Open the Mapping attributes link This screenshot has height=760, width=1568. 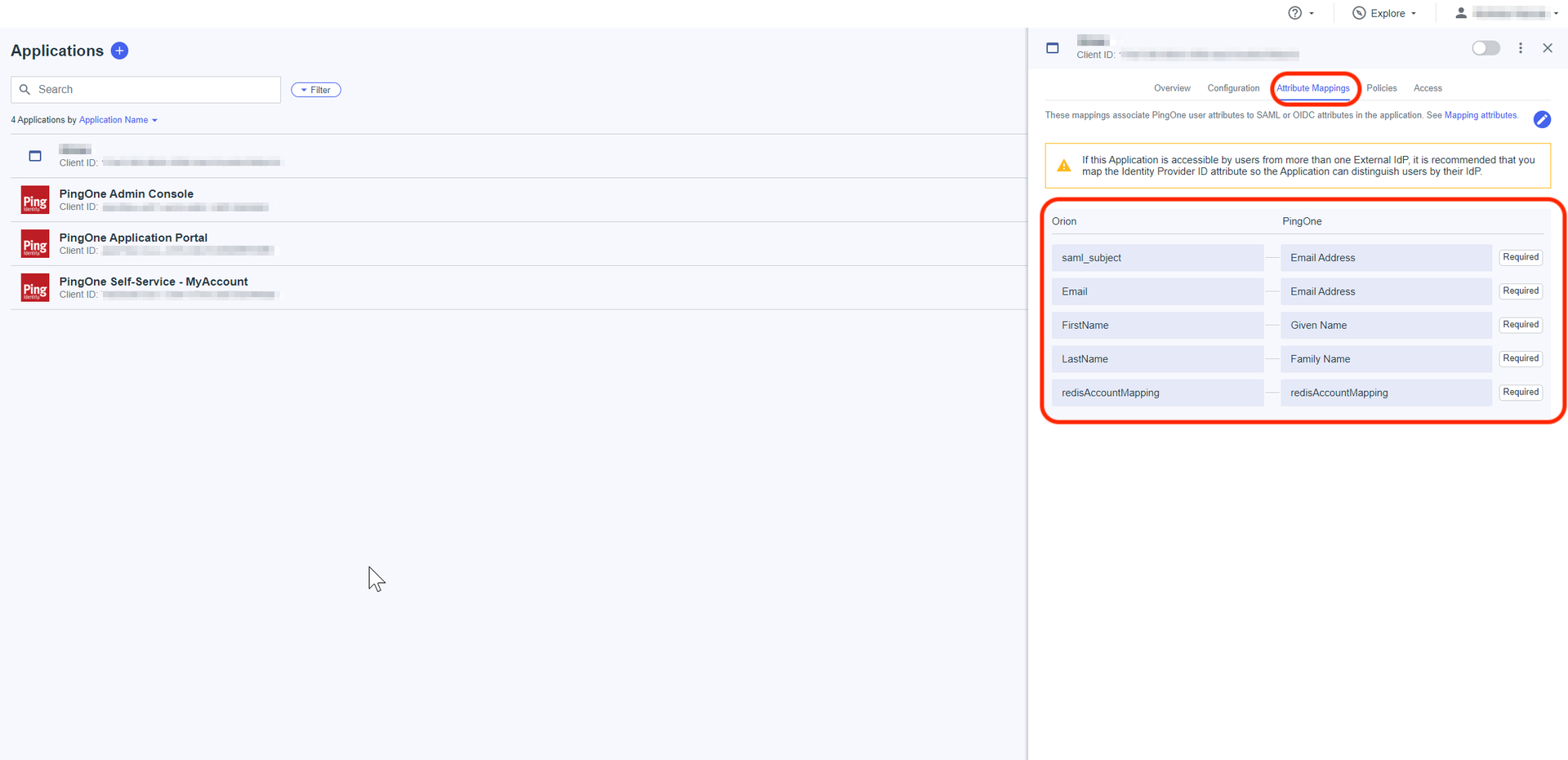1480,115
